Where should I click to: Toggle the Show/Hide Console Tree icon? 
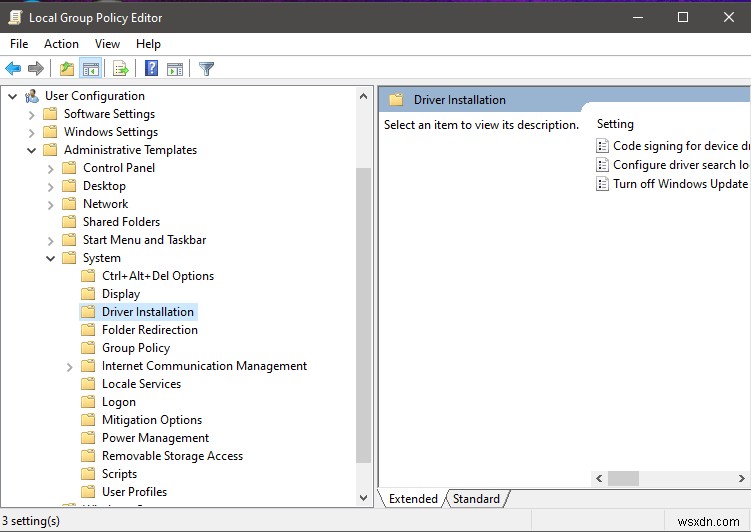pos(91,69)
